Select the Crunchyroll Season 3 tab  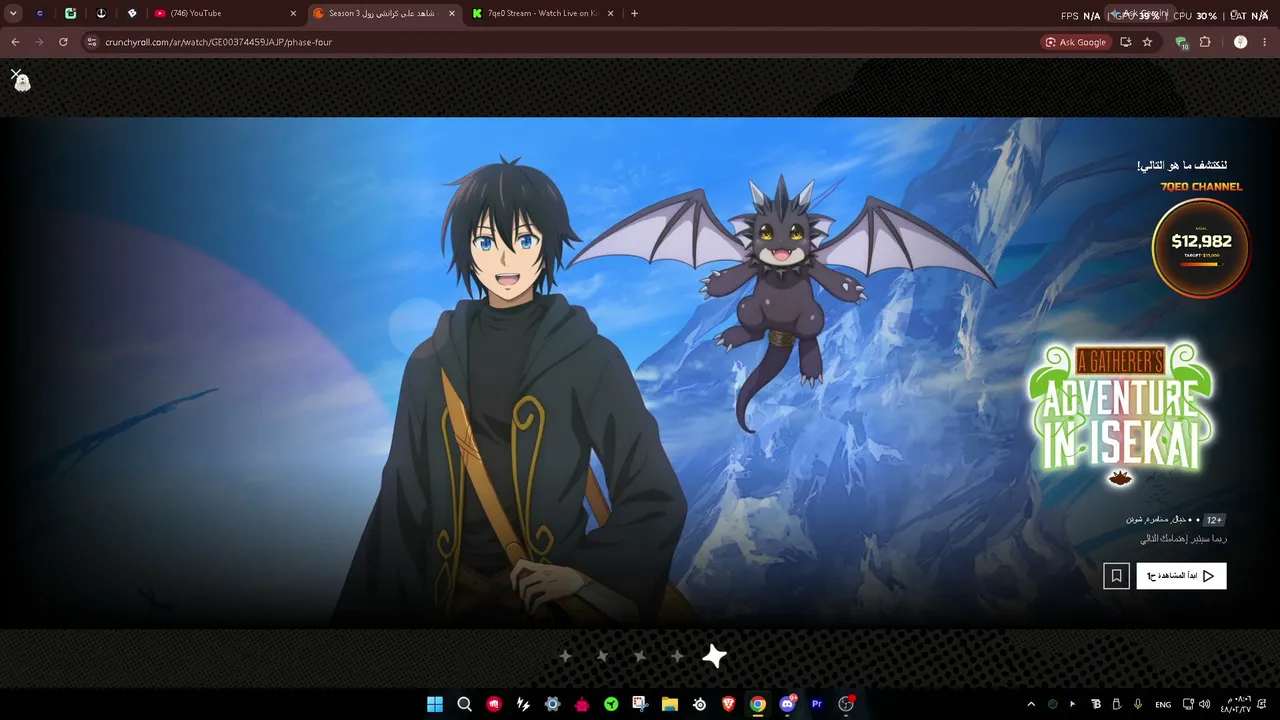383,13
